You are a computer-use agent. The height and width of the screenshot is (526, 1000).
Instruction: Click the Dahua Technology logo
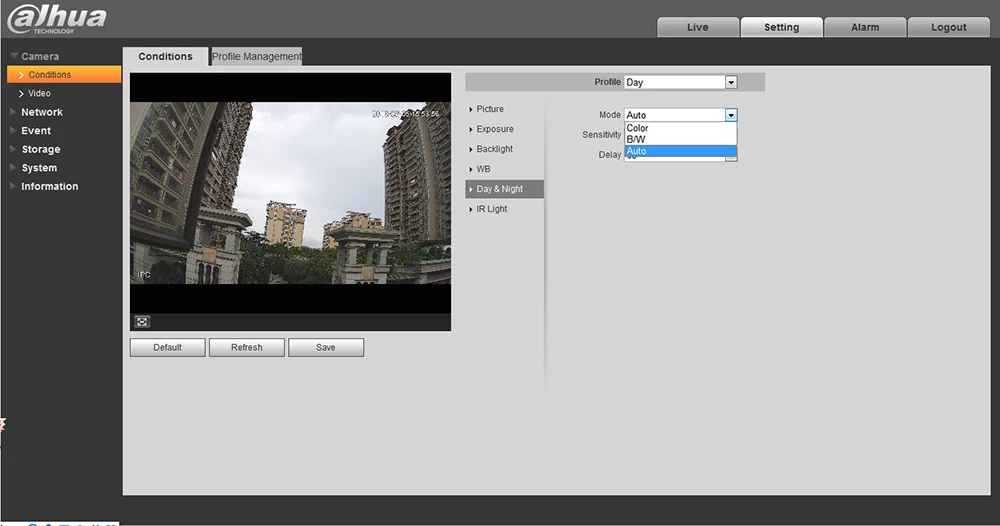click(57, 19)
